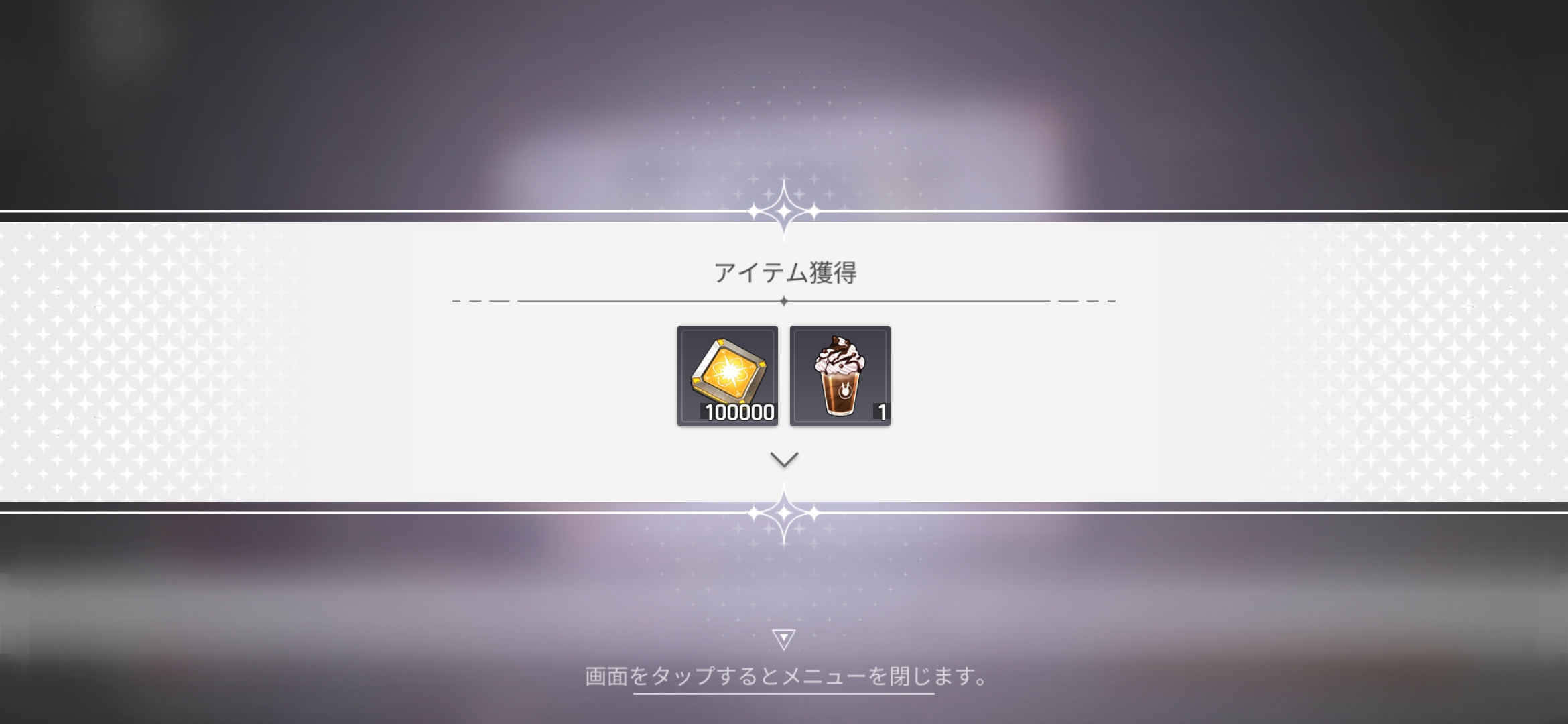This screenshot has height=724, width=1568.
Task: Click the underline beneath the close hint
Action: pyautogui.click(x=784, y=694)
